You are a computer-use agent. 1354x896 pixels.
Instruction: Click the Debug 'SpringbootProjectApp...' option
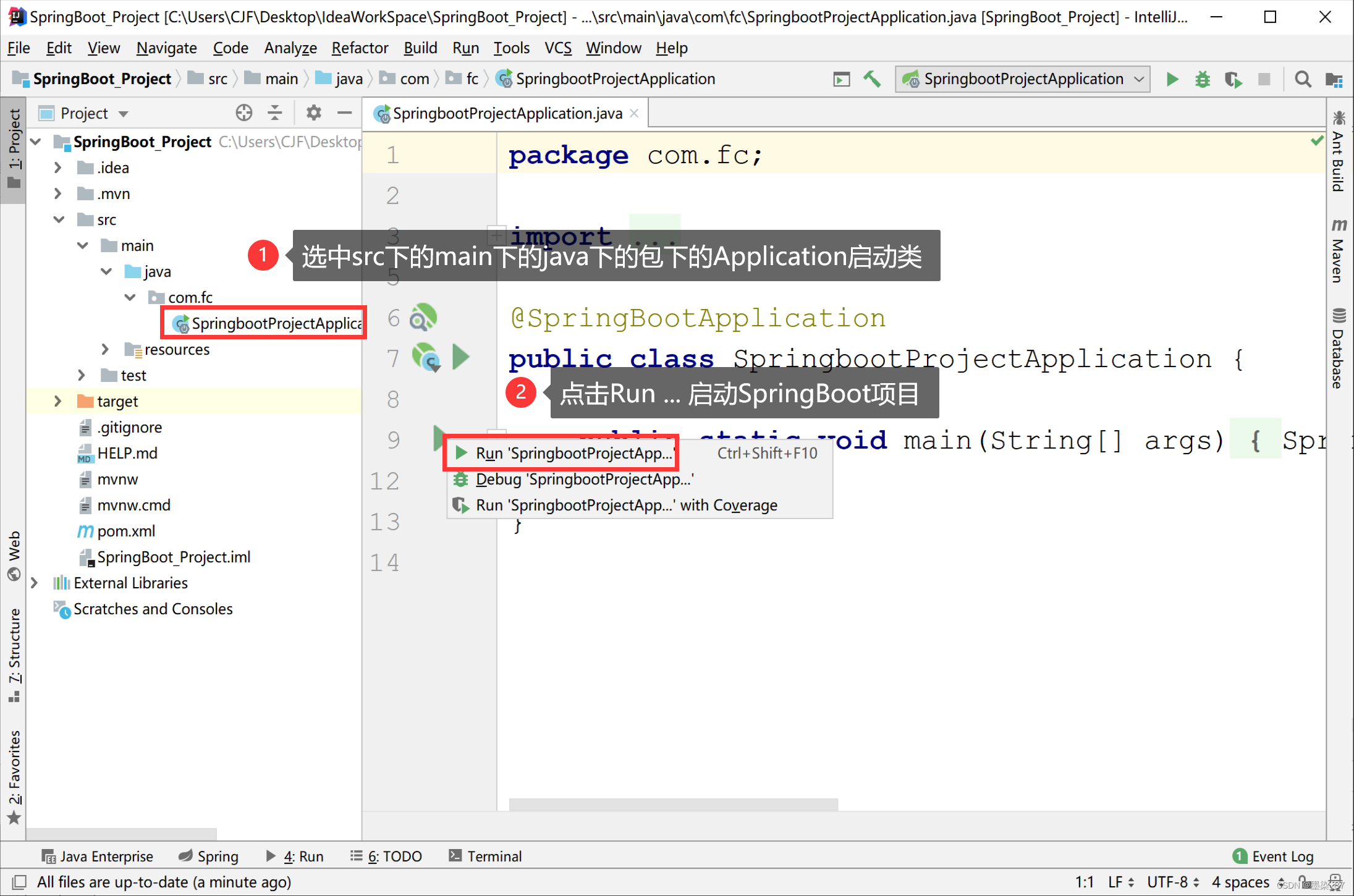[585, 479]
